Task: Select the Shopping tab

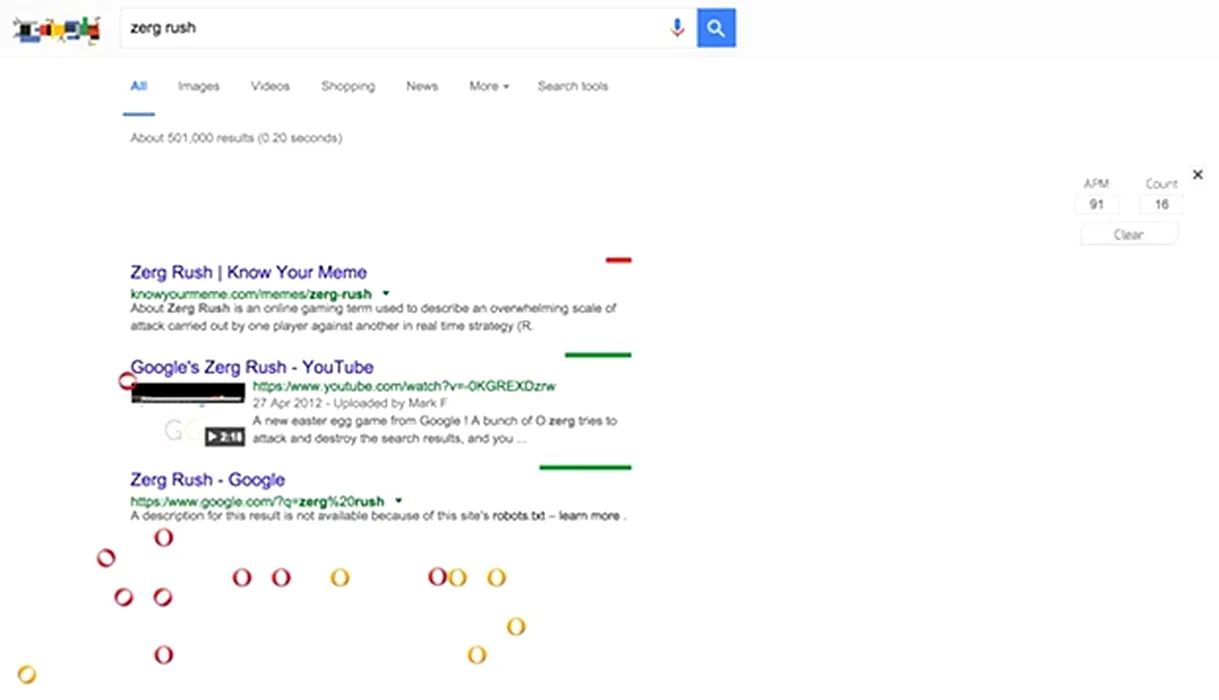Action: (x=348, y=86)
